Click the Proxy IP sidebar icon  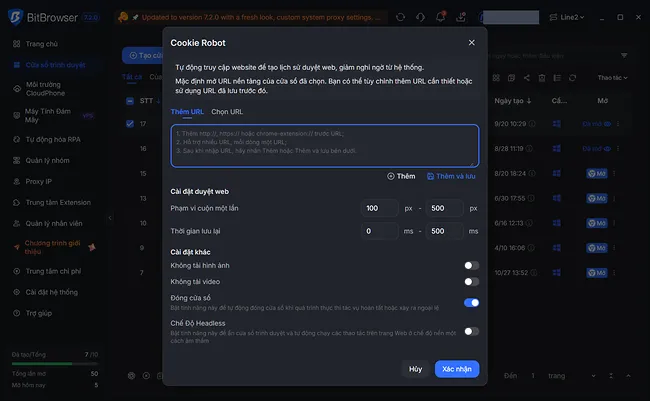pos(17,182)
